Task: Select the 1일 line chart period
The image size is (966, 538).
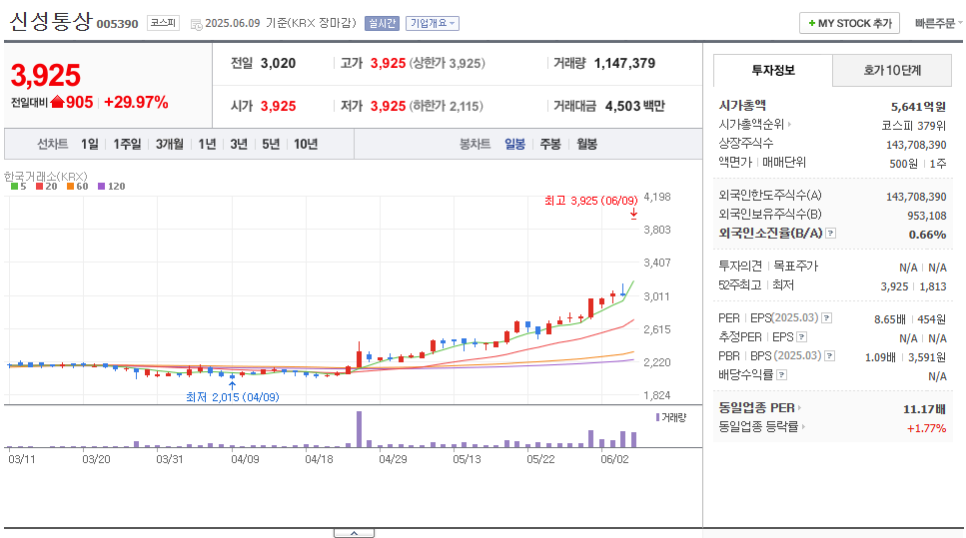Action: point(90,144)
